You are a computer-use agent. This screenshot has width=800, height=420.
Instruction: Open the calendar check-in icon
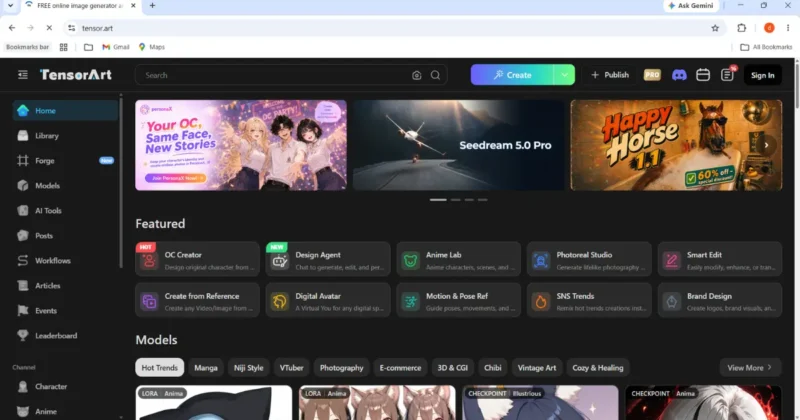tap(703, 75)
